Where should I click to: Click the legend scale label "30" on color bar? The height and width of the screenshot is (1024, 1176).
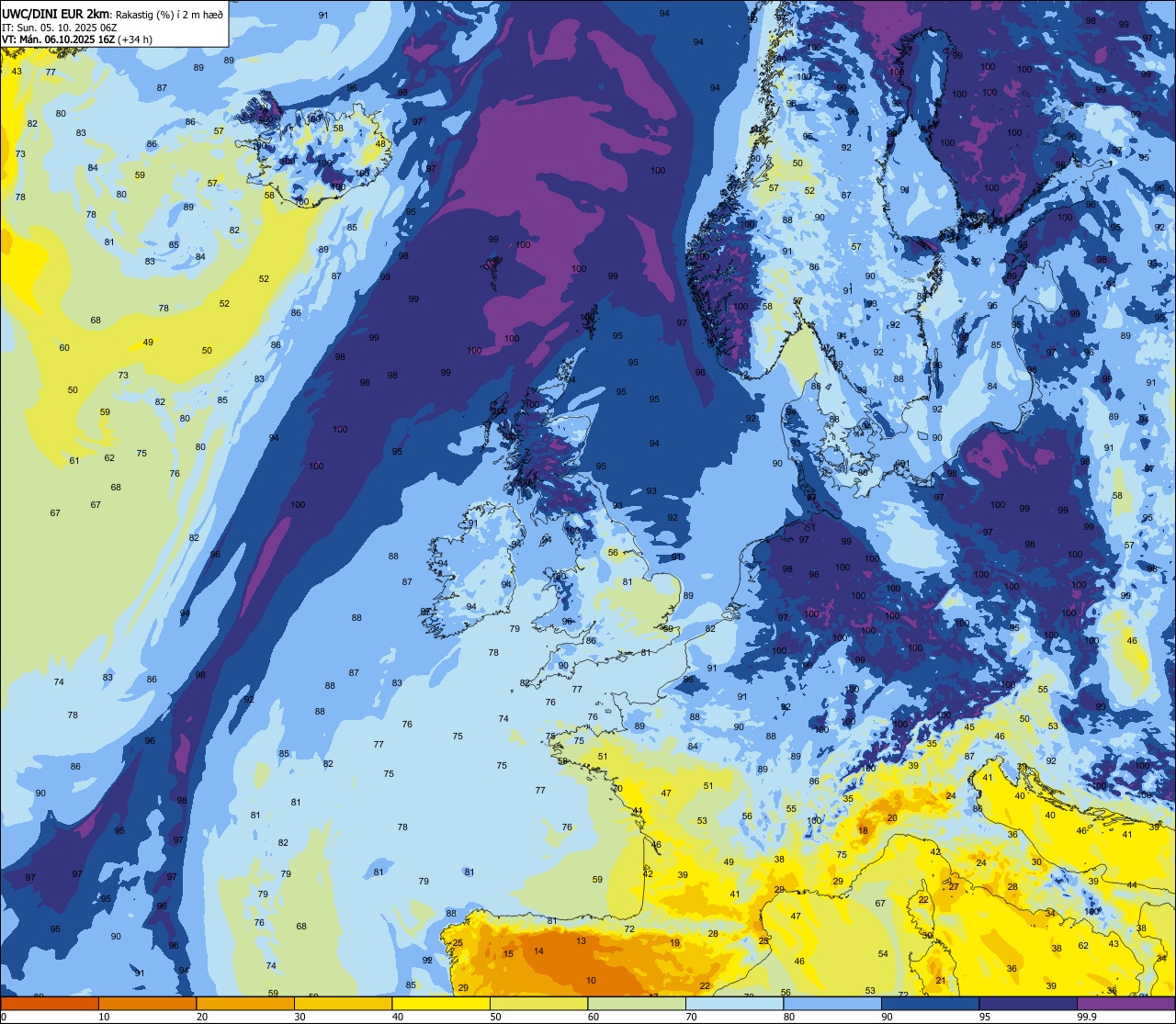coord(300,1017)
